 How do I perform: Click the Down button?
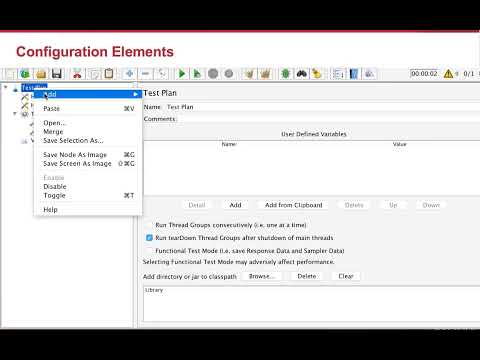point(431,205)
